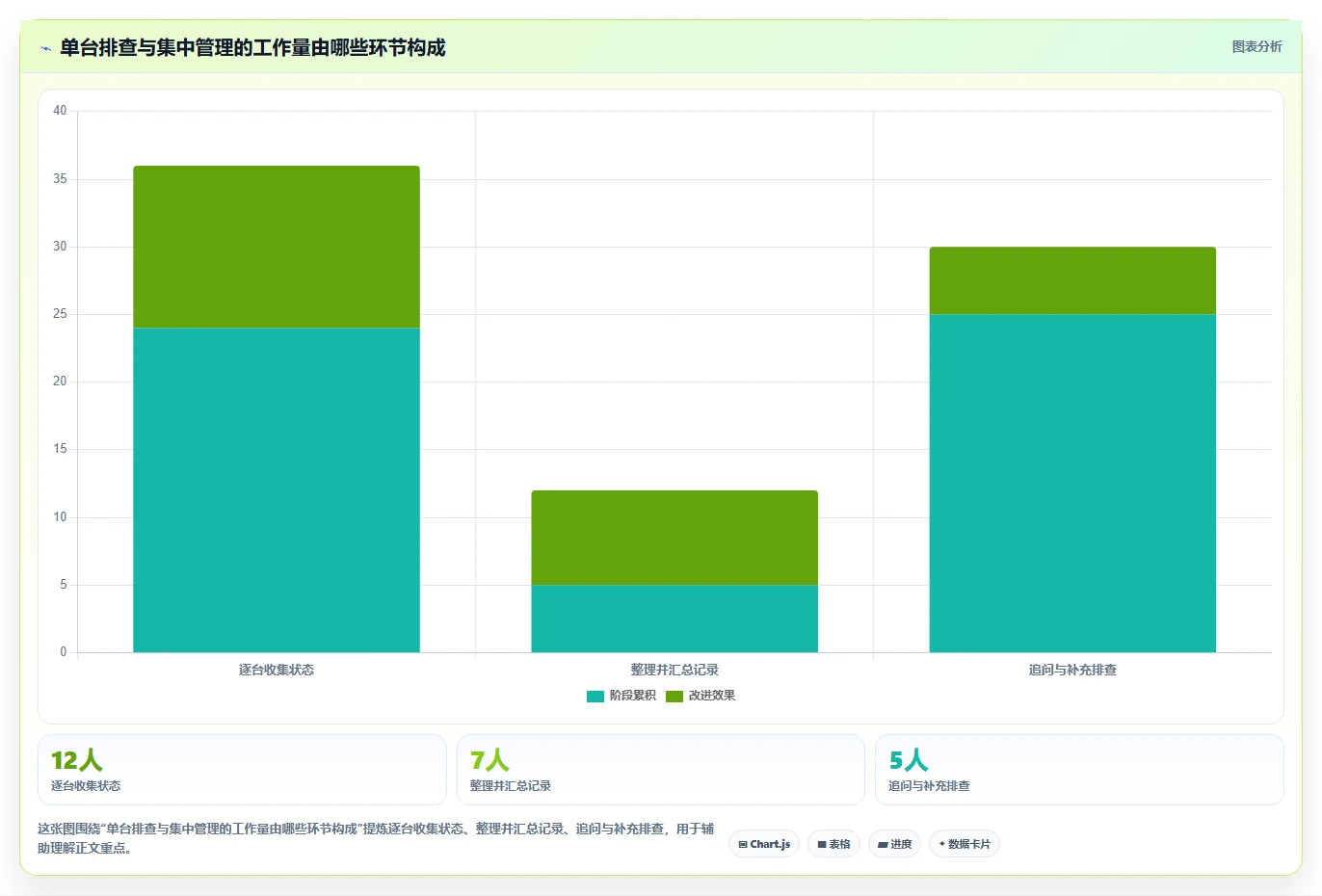Screen dimensions: 1322x896
Task: Open the 12人 逐台收集状态 data card
Action: 242,770
